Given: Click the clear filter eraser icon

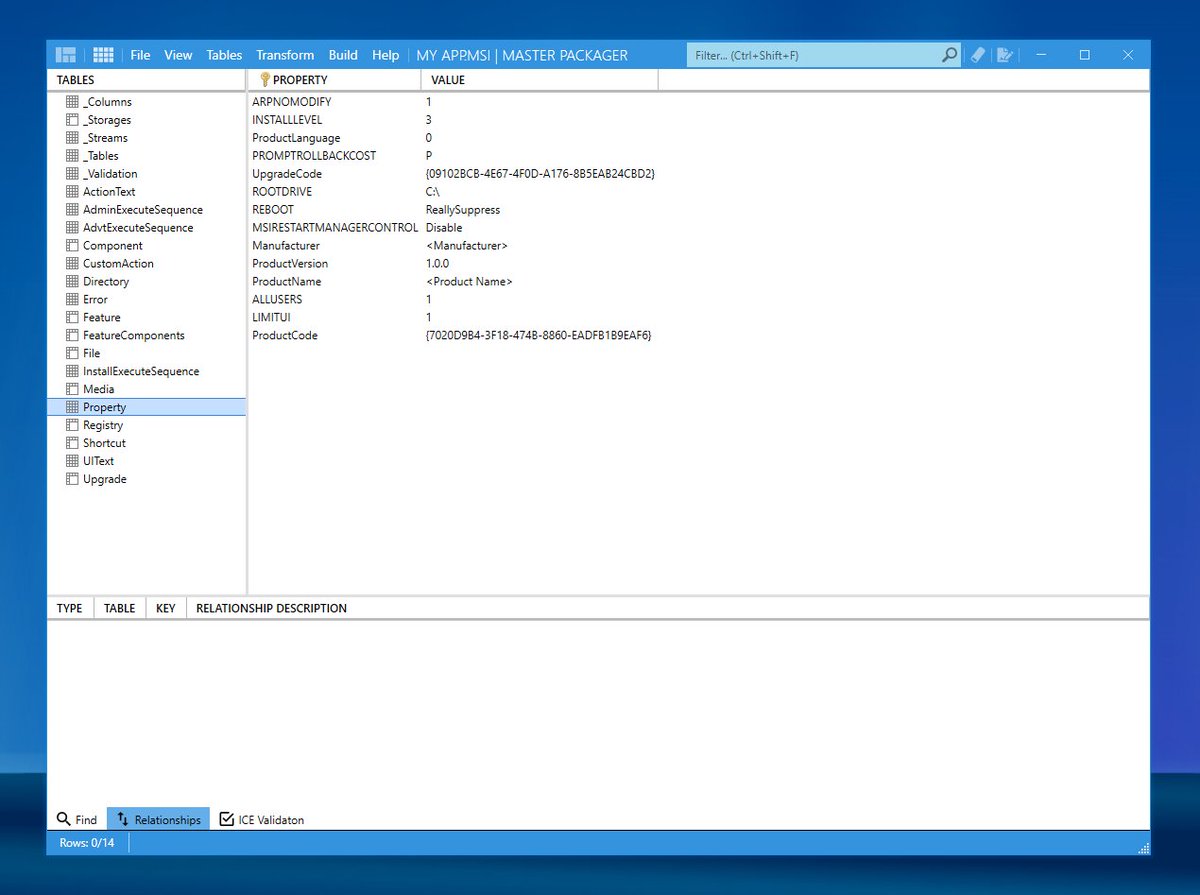Looking at the screenshot, I should pyautogui.click(x=977, y=54).
